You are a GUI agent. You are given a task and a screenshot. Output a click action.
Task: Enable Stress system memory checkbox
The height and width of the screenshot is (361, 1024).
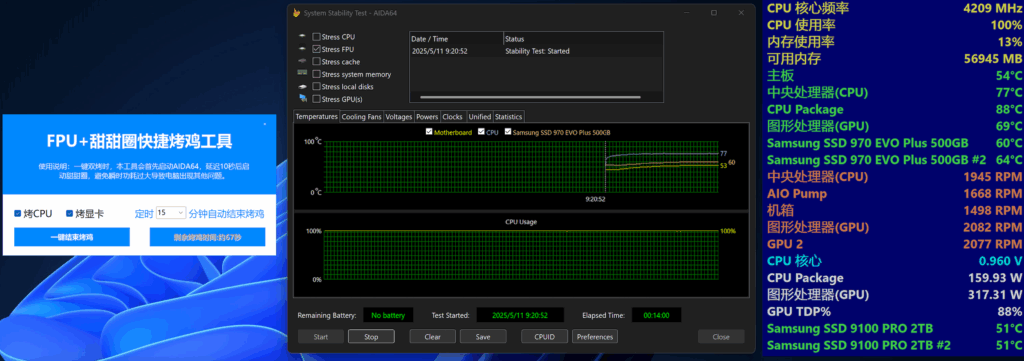pos(316,74)
